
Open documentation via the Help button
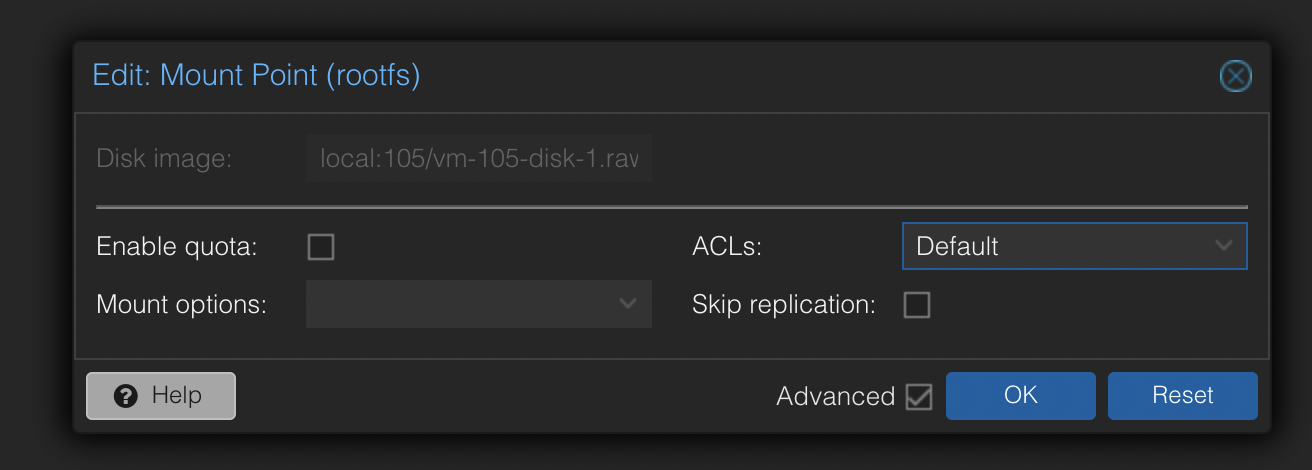coord(161,396)
